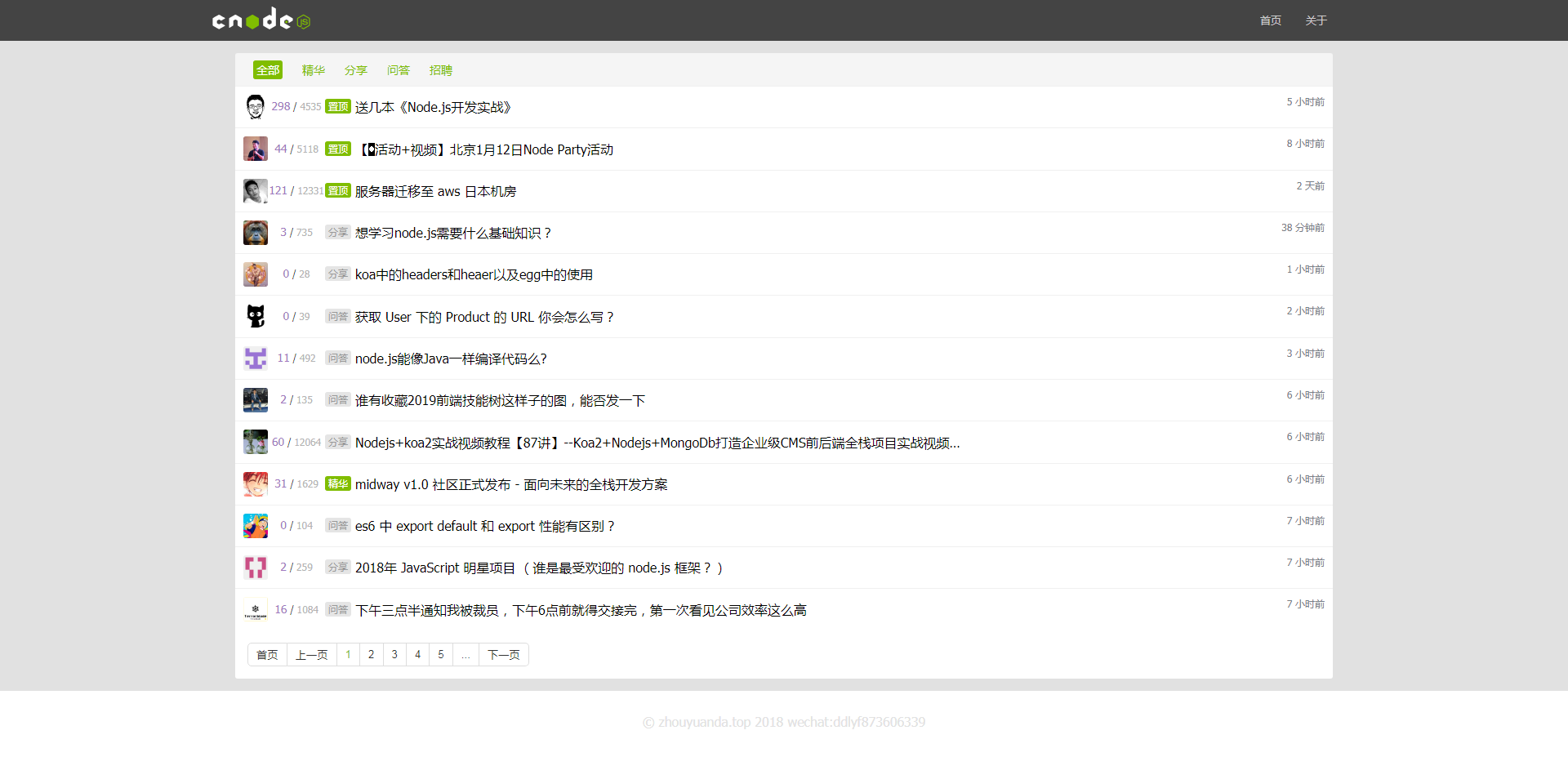Go to page 4 in pagination
This screenshot has height=766, width=1568.
(x=417, y=655)
